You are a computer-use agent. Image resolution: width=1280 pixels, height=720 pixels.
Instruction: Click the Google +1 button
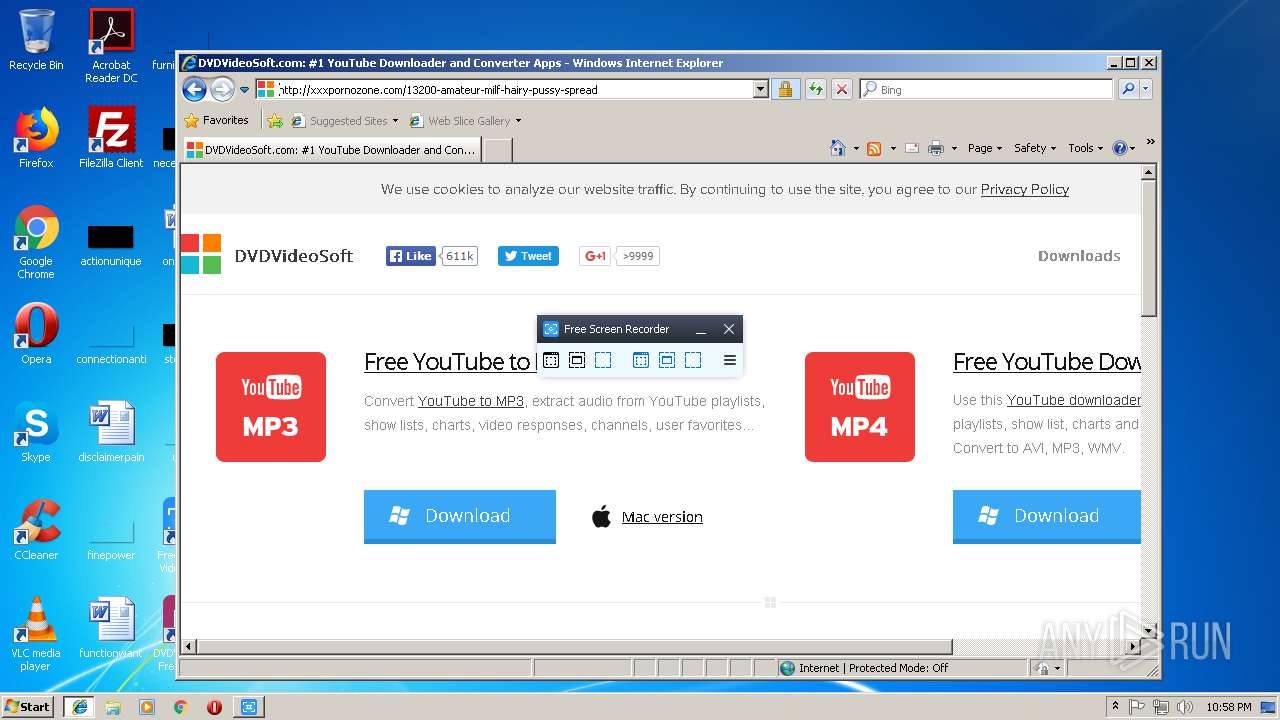595,256
